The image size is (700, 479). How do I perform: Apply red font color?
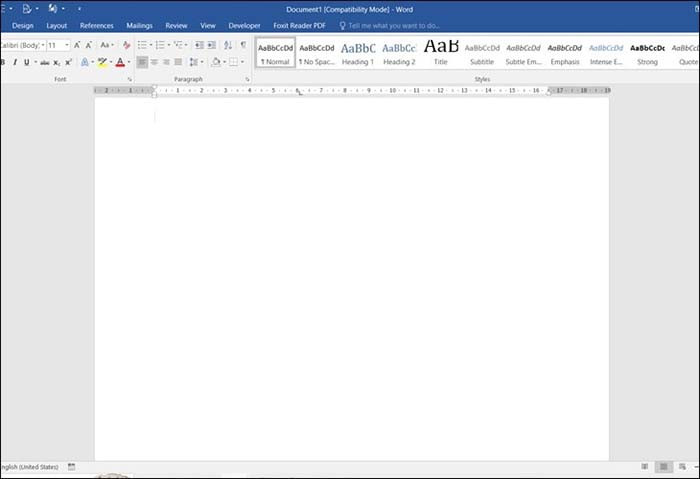pyautogui.click(x=120, y=62)
